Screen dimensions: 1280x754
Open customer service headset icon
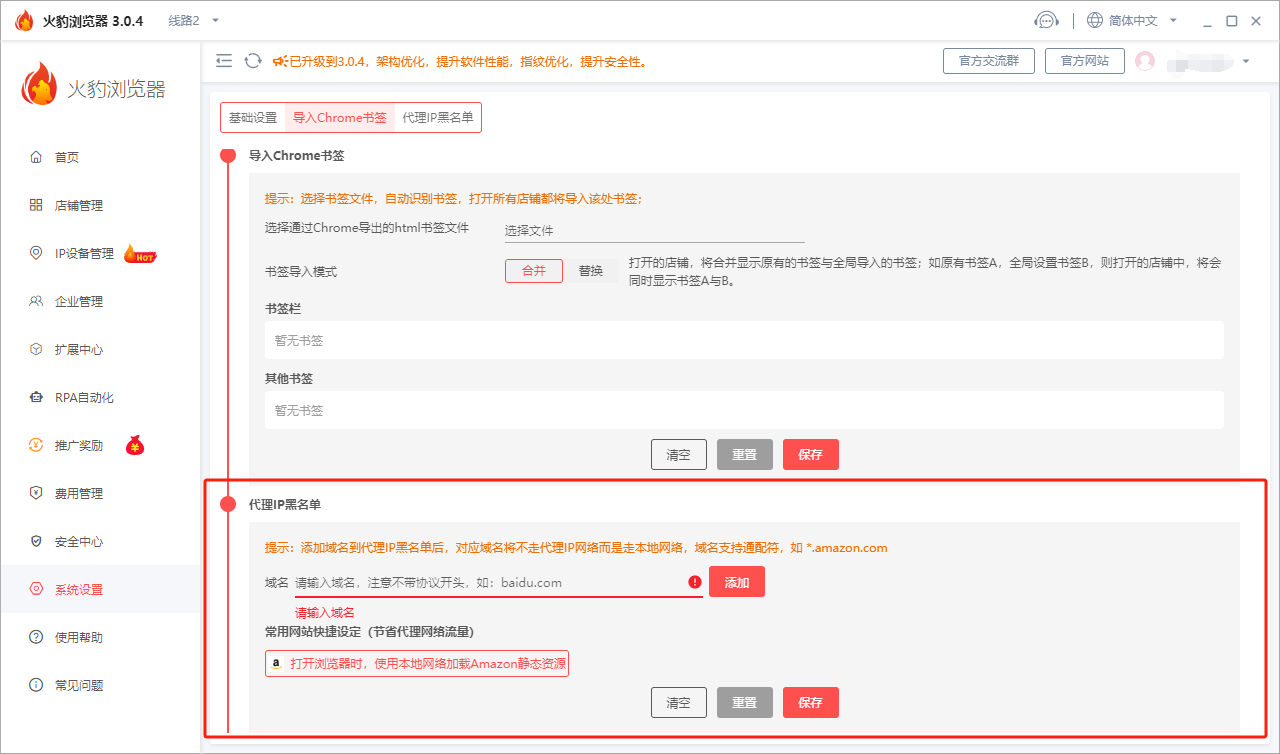point(1046,20)
